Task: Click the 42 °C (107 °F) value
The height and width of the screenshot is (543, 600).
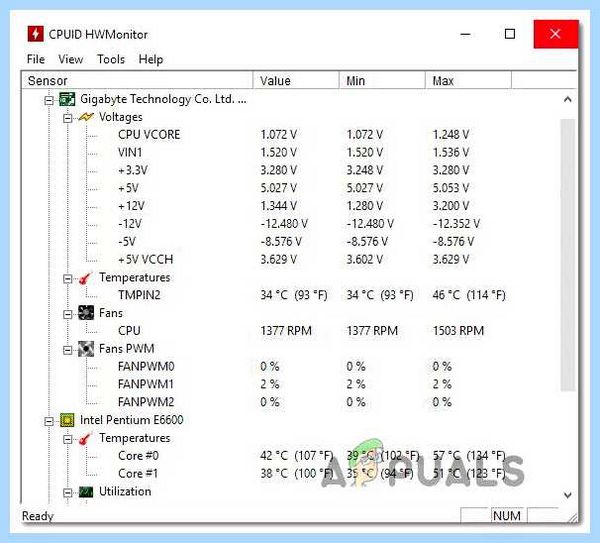Action: point(297,456)
